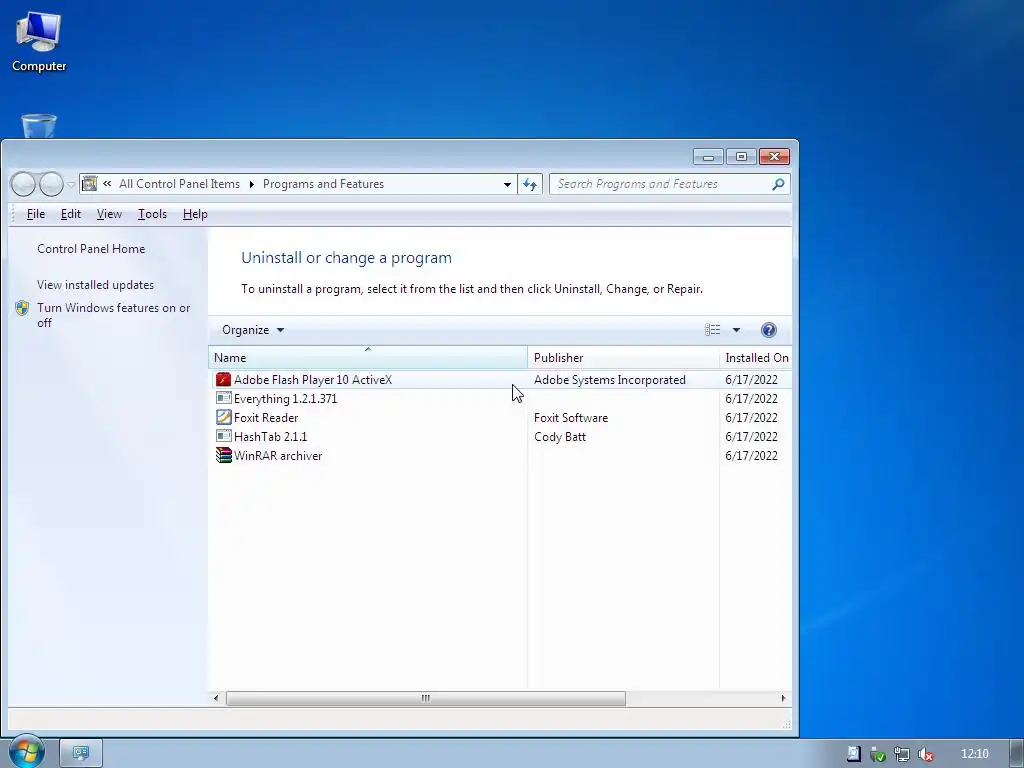1024x768 pixels.
Task: Open the Windows Start orb
Action: coord(27,752)
